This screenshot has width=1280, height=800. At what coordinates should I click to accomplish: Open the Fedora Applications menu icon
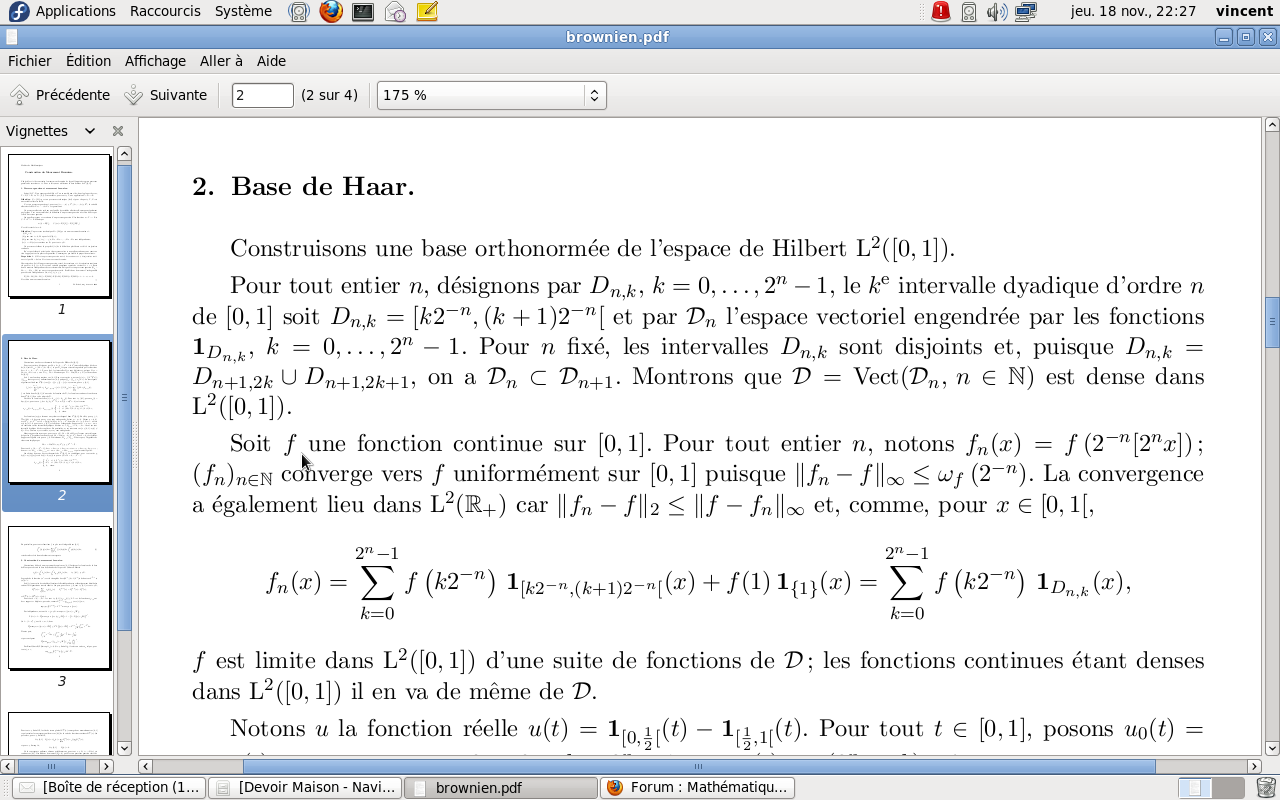point(18,11)
